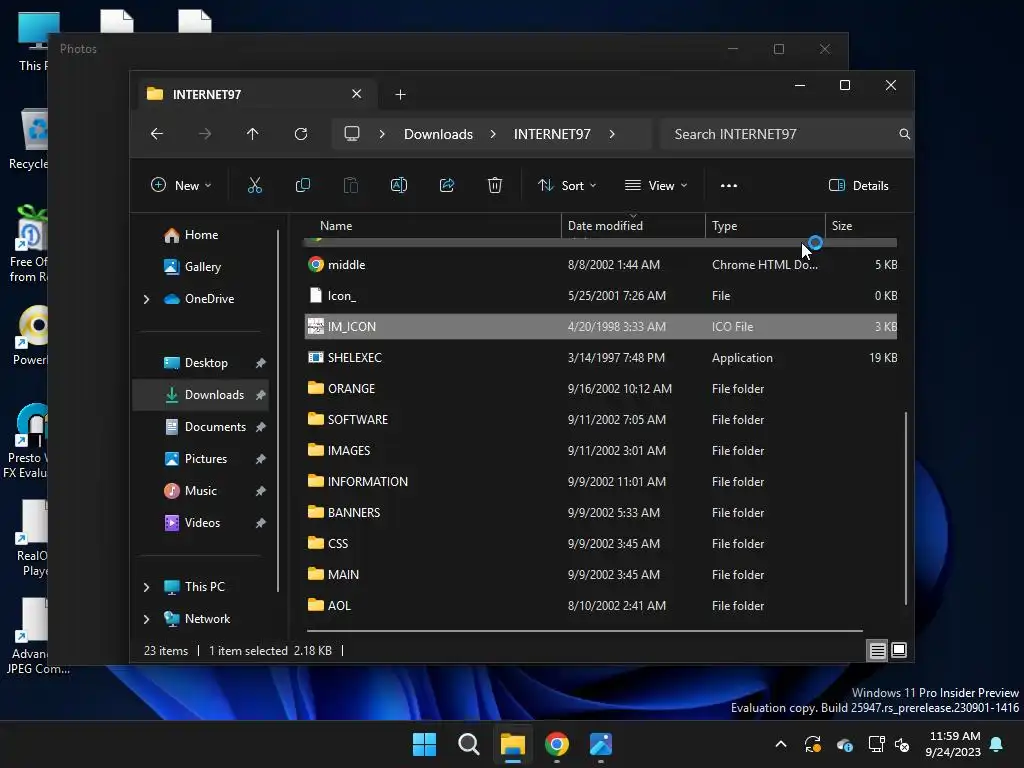Image resolution: width=1024 pixels, height=768 pixels.
Task: Click the Copy icon in toolbar
Action: coord(302,185)
